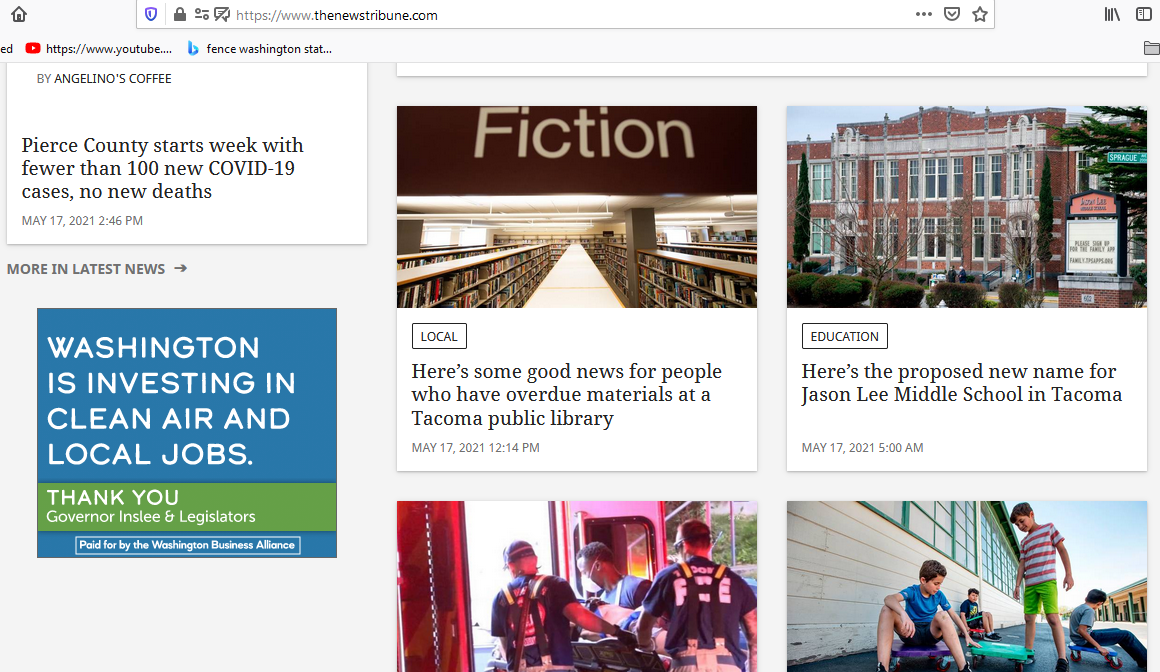Click the MAY 17, 2021 2:46 PM timestamp
1160x672 pixels.
[82, 221]
